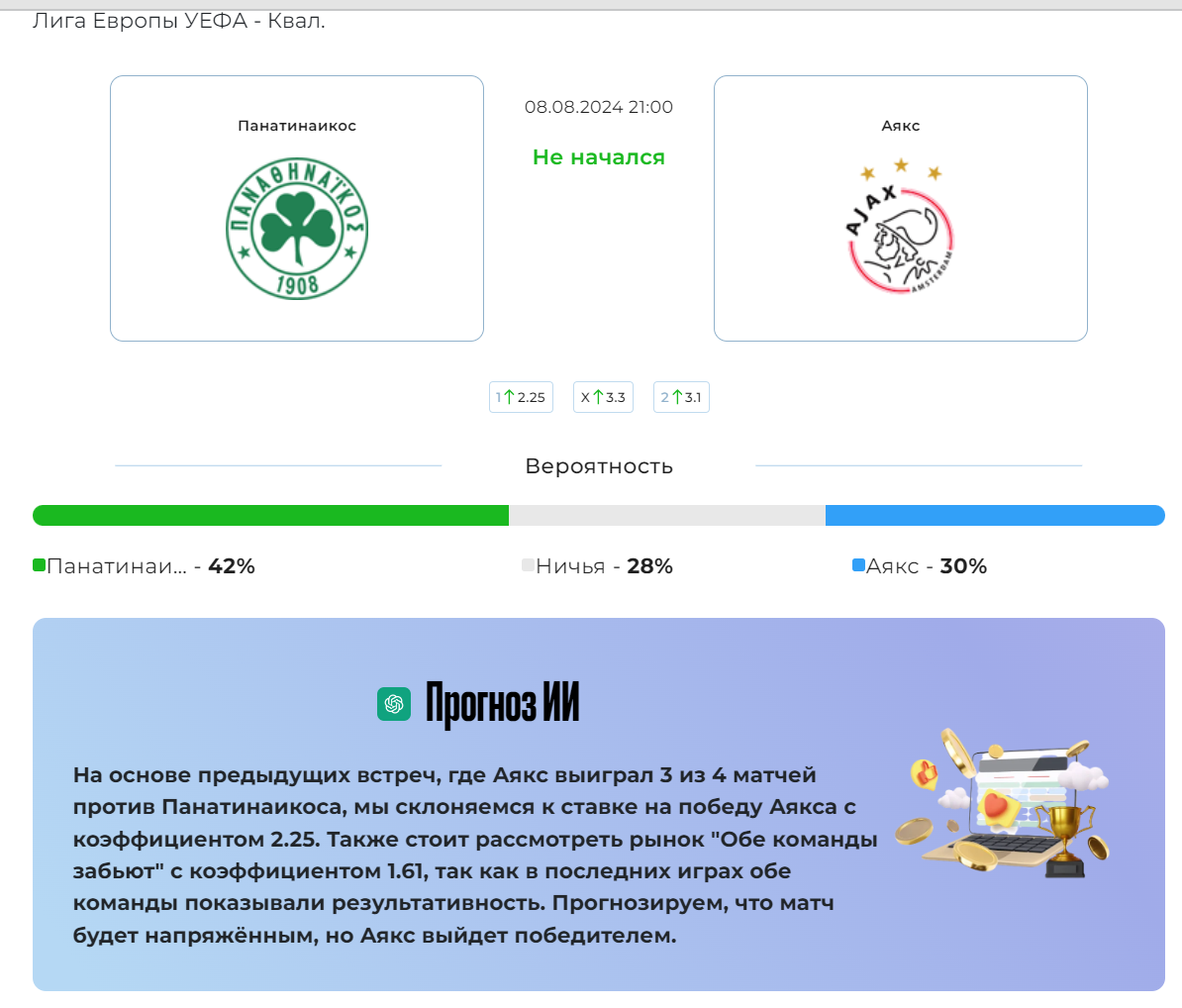The width and height of the screenshot is (1182, 1008).
Task: Click the Аякс - 30% label
Action: click(927, 566)
